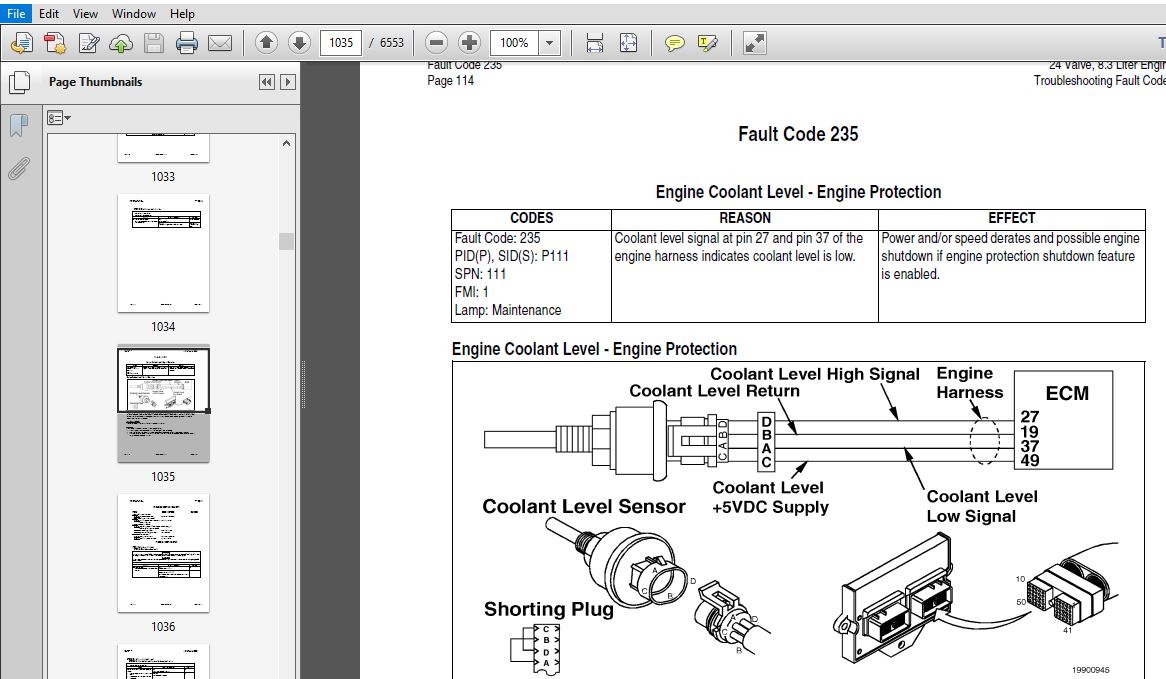This screenshot has height=679, width=1166.
Task: Click the navigation pane divider handle
Action: click(x=303, y=384)
